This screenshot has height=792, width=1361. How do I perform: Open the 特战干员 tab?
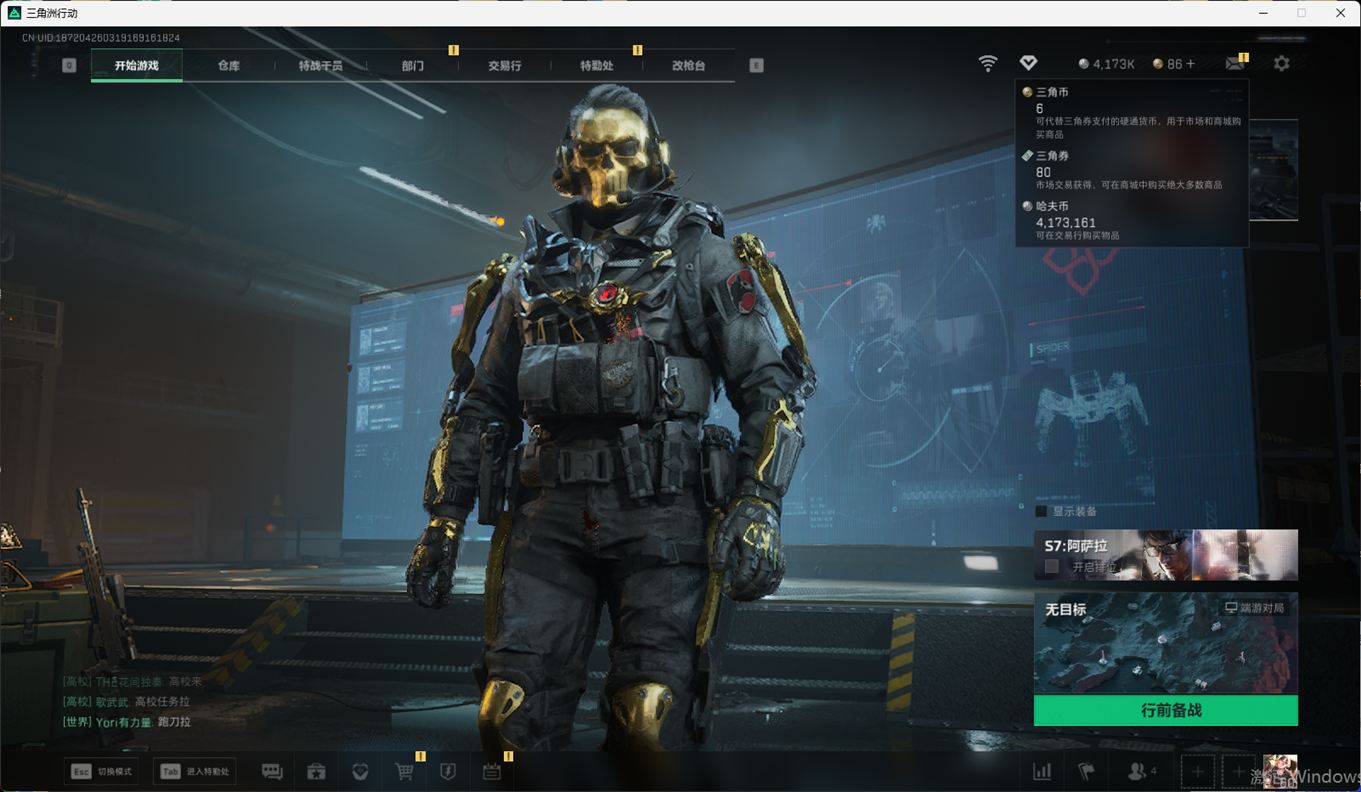click(320, 65)
